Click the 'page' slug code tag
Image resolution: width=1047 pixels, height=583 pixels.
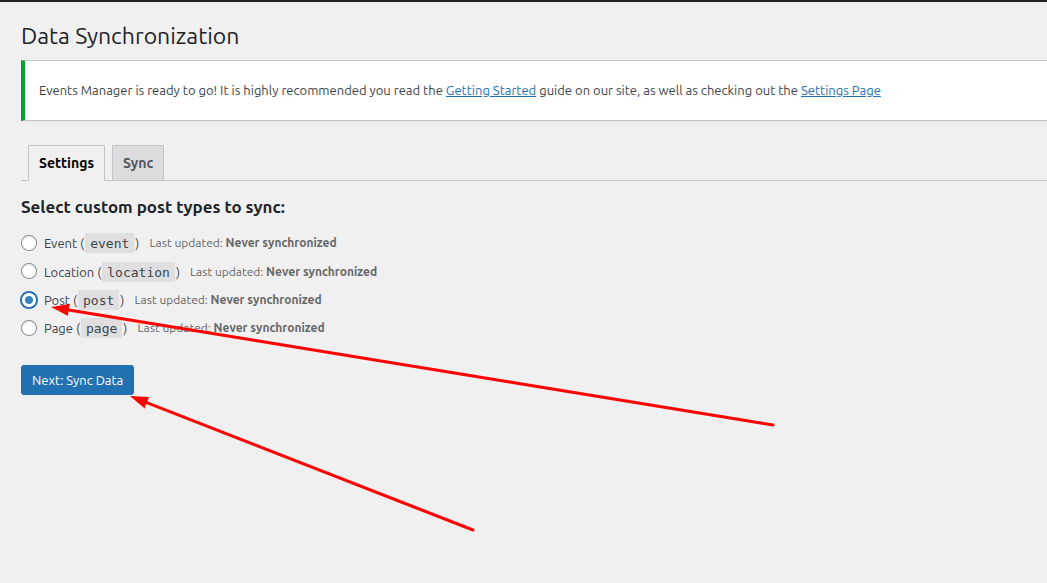click(x=101, y=328)
